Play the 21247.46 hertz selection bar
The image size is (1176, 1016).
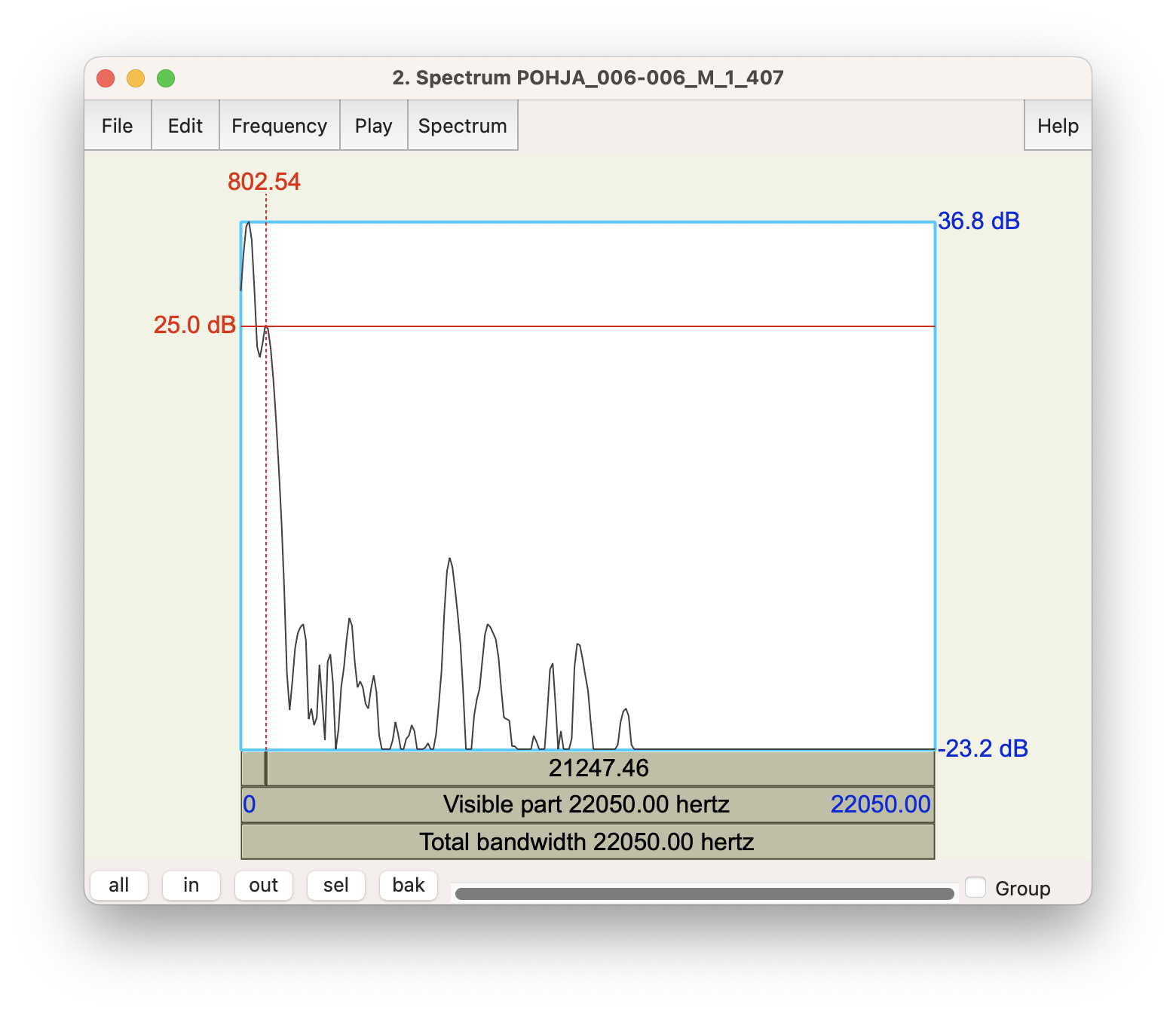click(601, 769)
